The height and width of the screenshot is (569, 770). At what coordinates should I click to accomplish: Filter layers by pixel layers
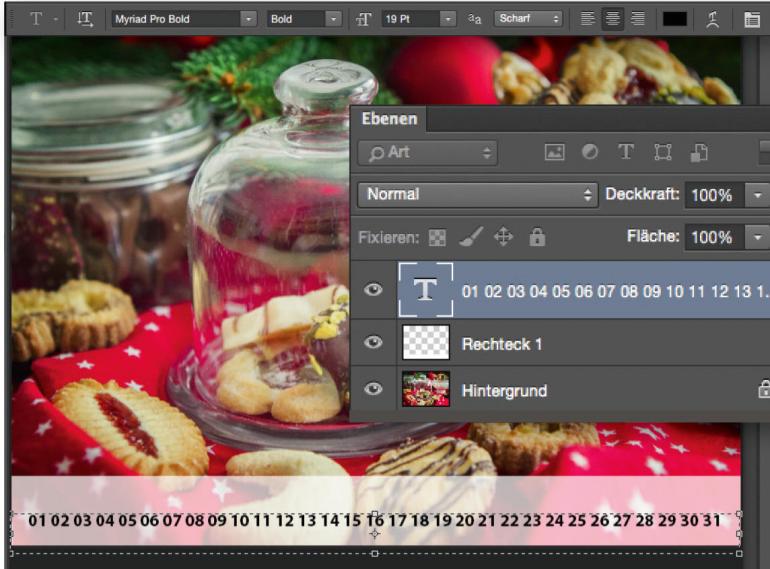click(x=554, y=152)
